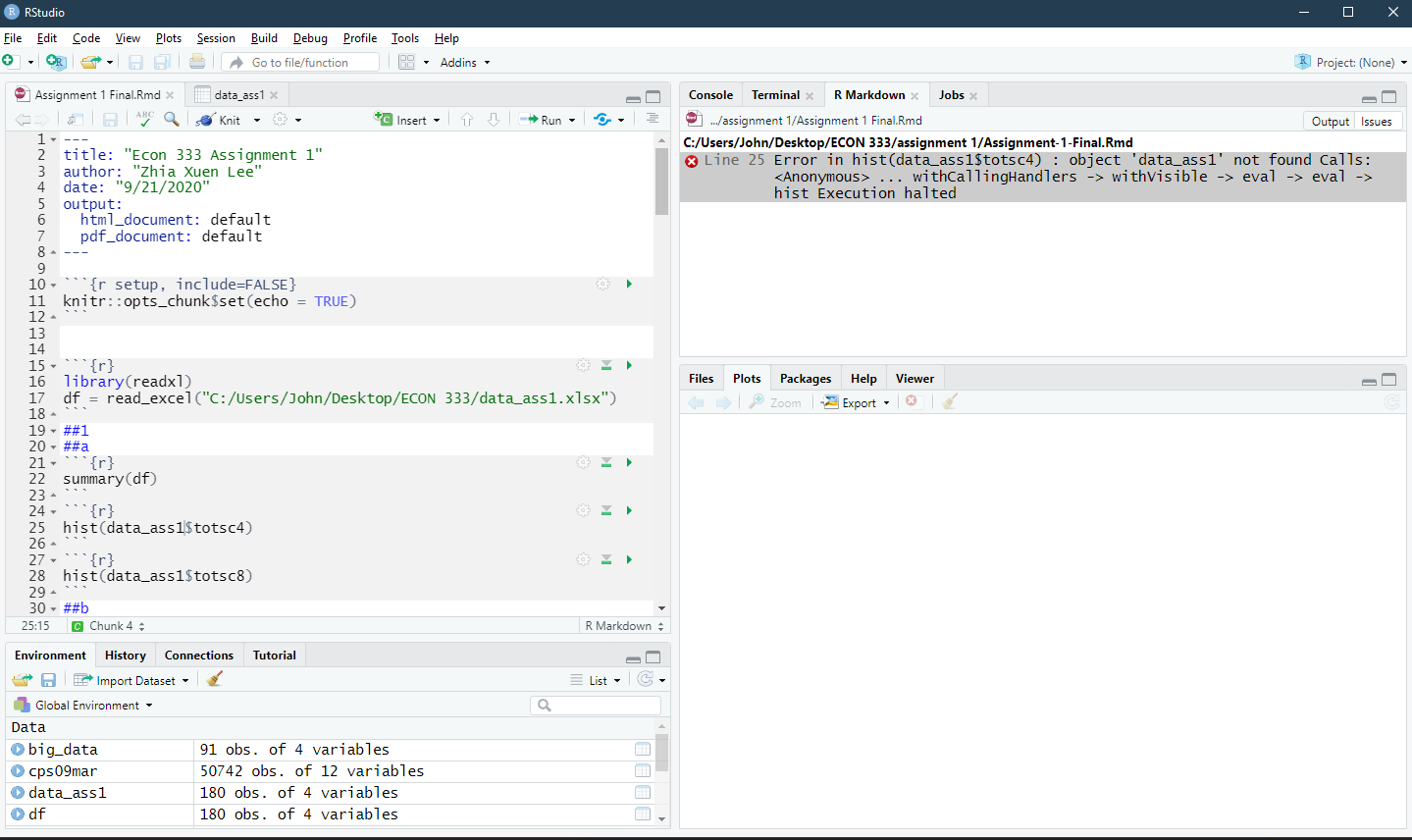View big_data as a table grid

point(643,750)
